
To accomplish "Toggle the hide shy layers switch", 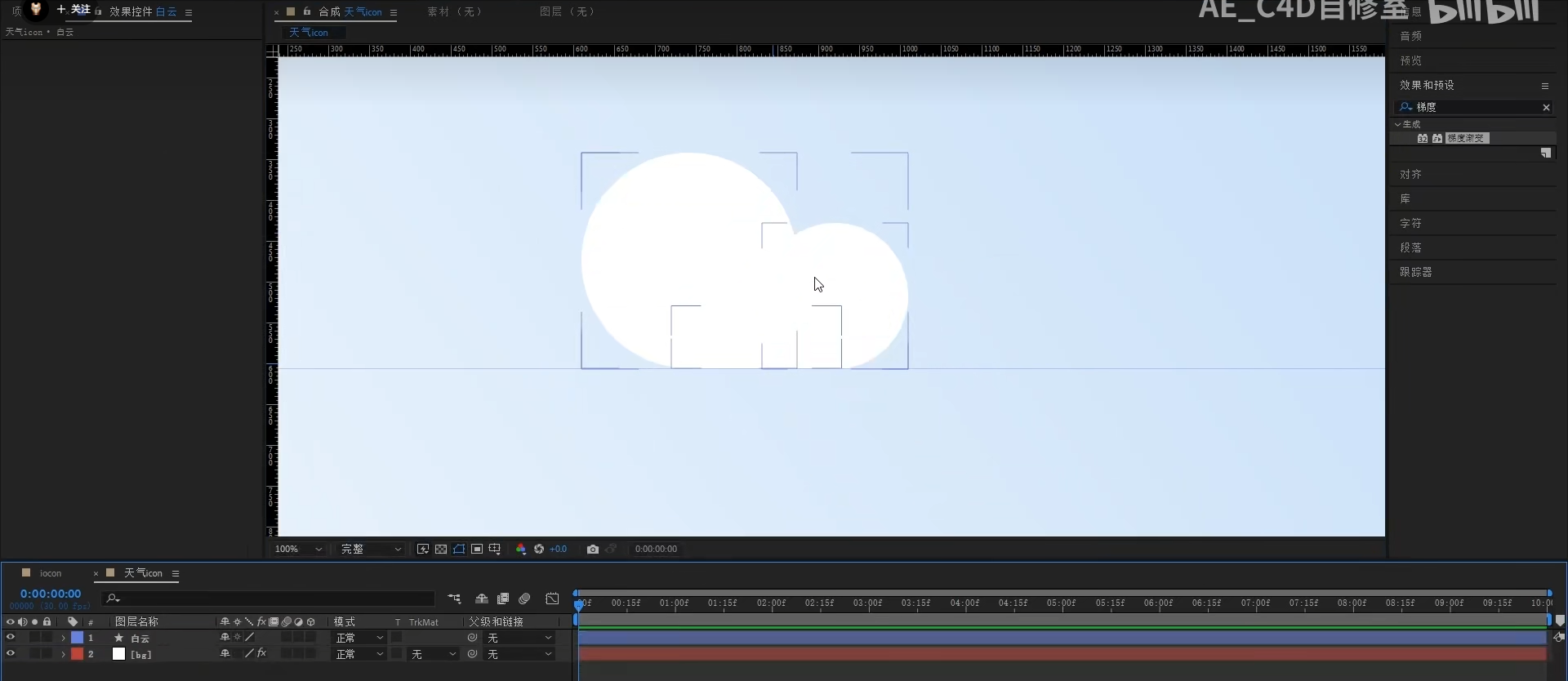I will 482,599.
